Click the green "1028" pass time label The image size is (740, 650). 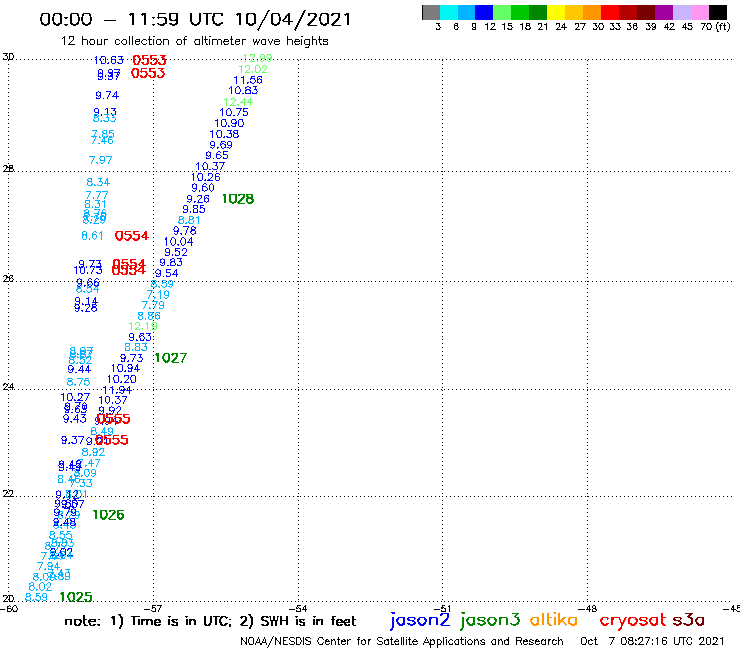pos(238,199)
